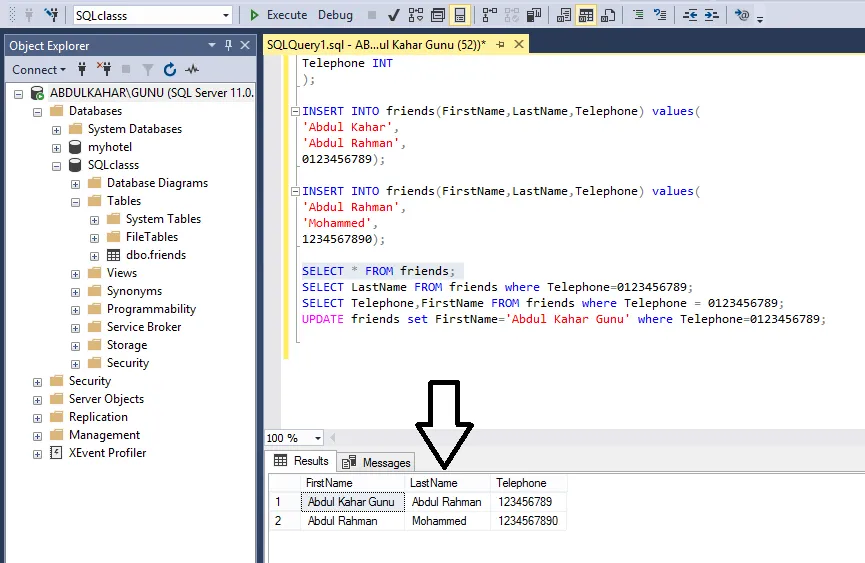
Task: Increase the line indent icon
Action: [712, 15]
